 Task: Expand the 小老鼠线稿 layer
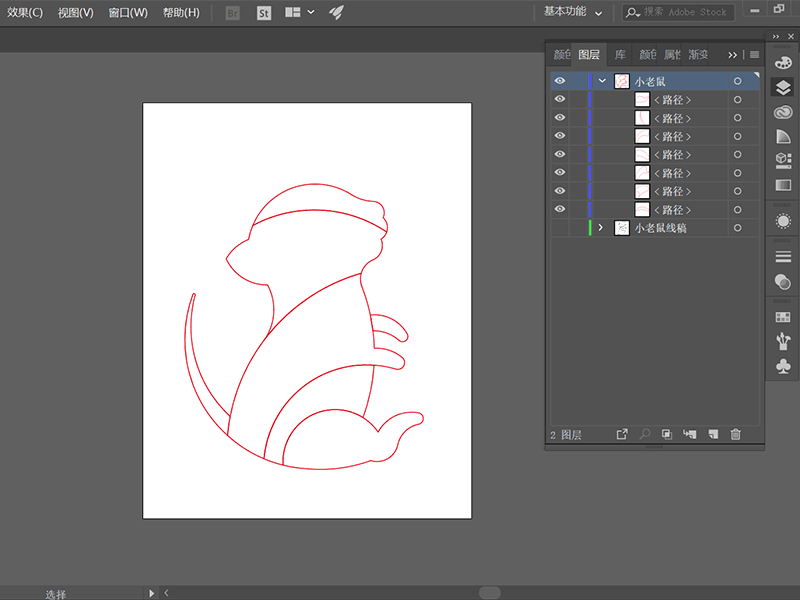click(x=601, y=228)
